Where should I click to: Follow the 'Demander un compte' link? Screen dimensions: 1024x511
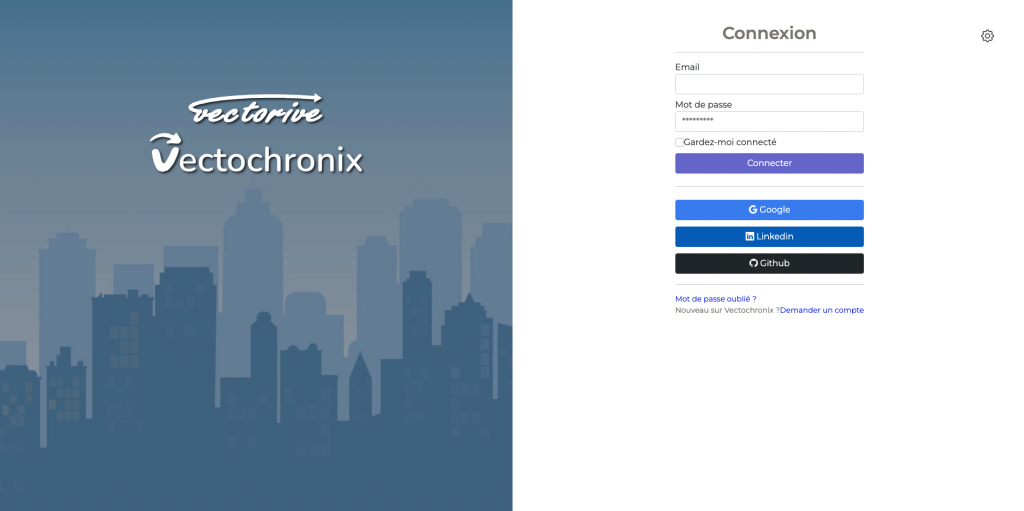(821, 310)
